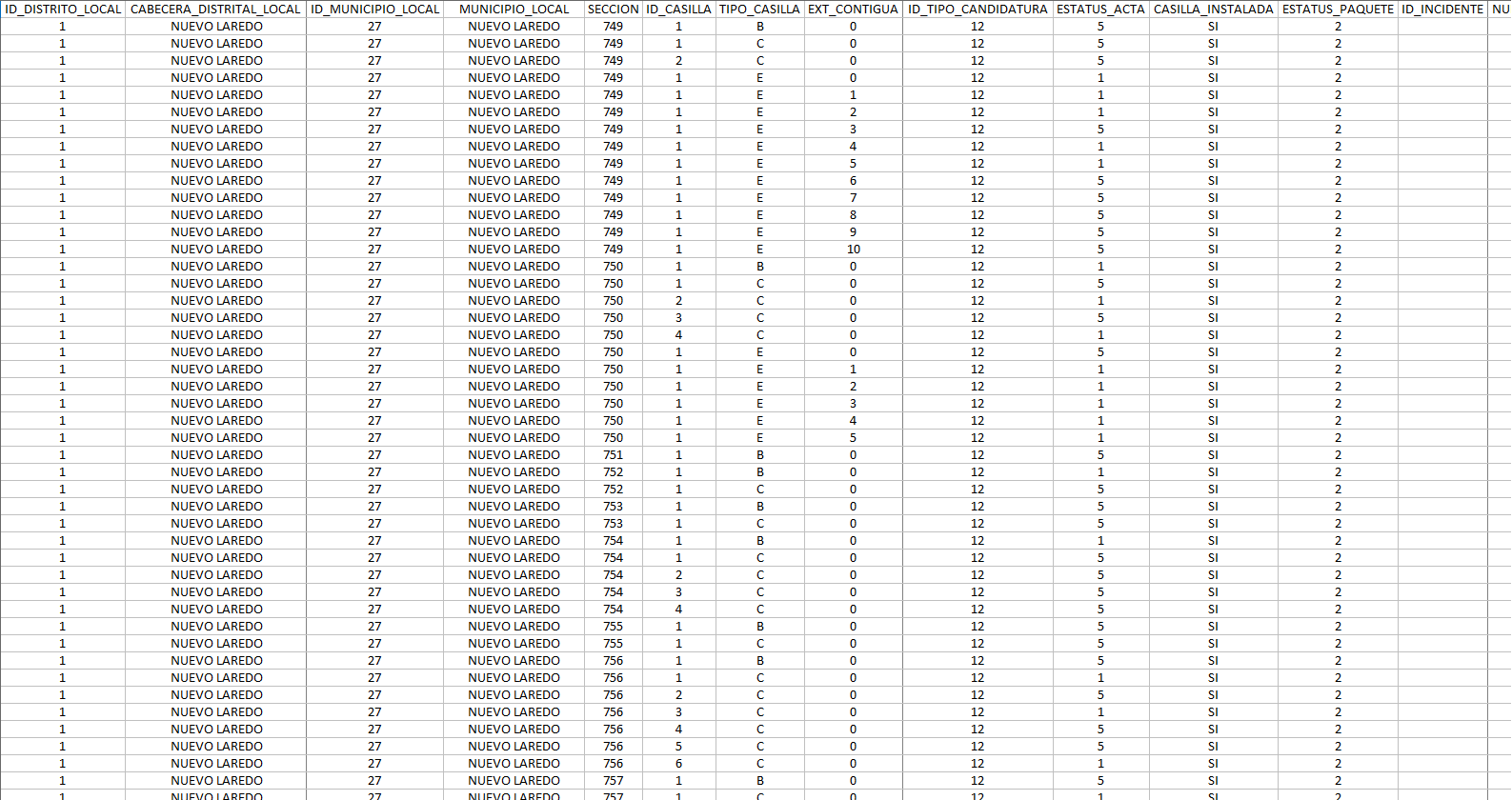Click the TIPO_CASILLA column header
The image size is (1512, 800).
[x=759, y=10]
